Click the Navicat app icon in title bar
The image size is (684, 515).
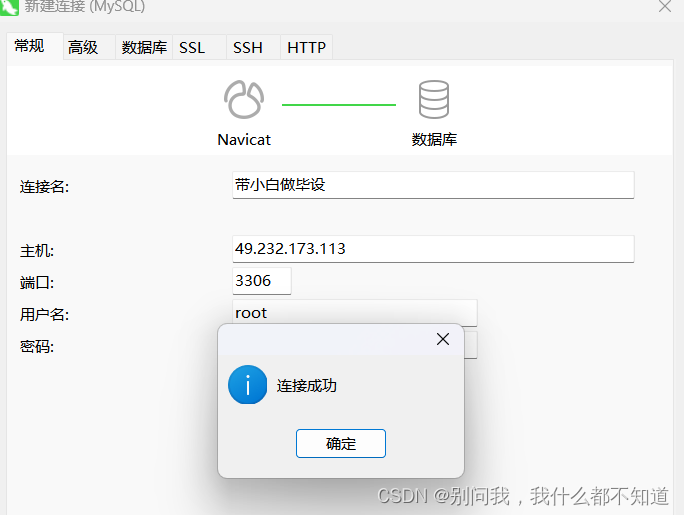[x=9, y=7]
